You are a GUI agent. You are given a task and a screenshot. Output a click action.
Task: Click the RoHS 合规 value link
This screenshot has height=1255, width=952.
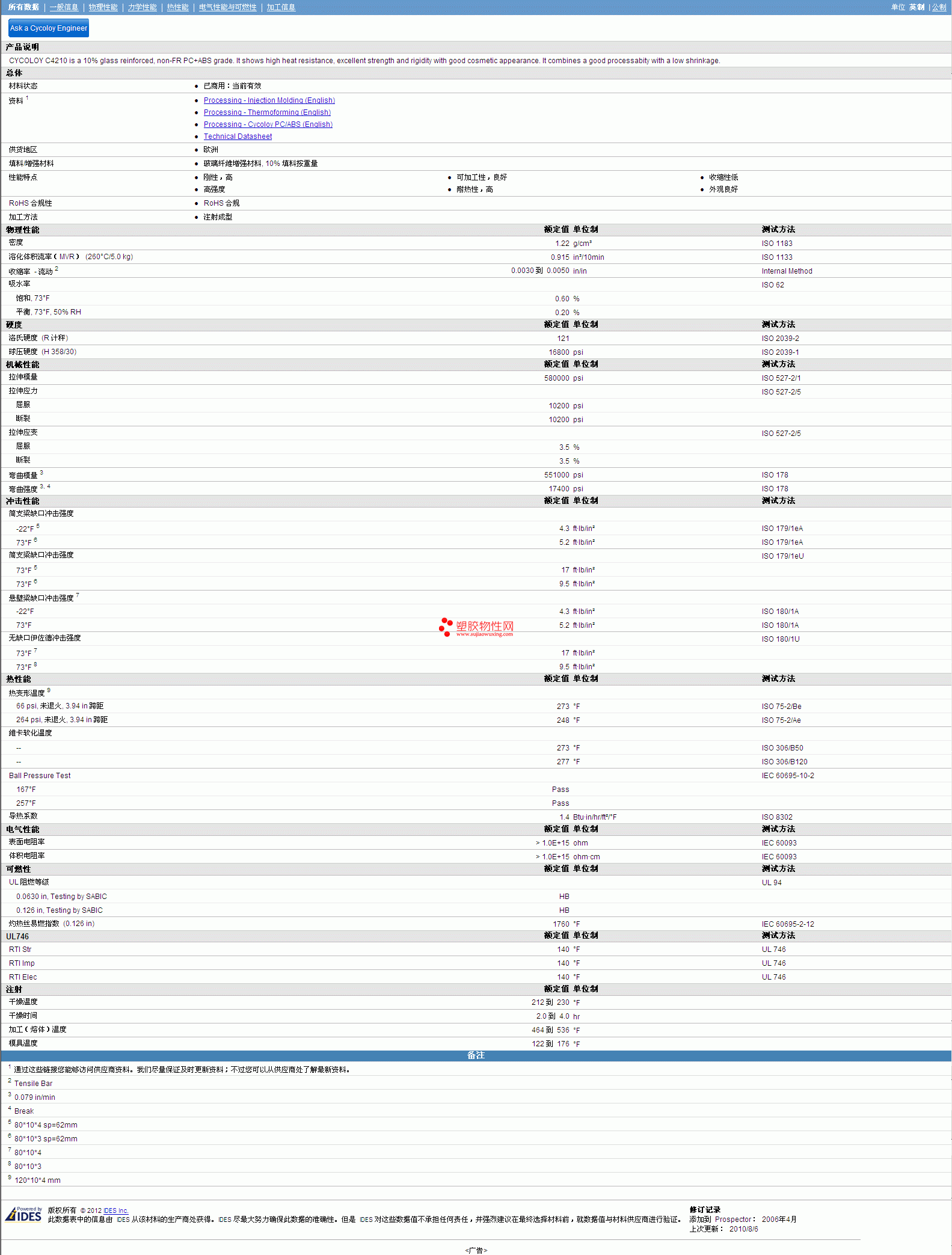point(221,203)
